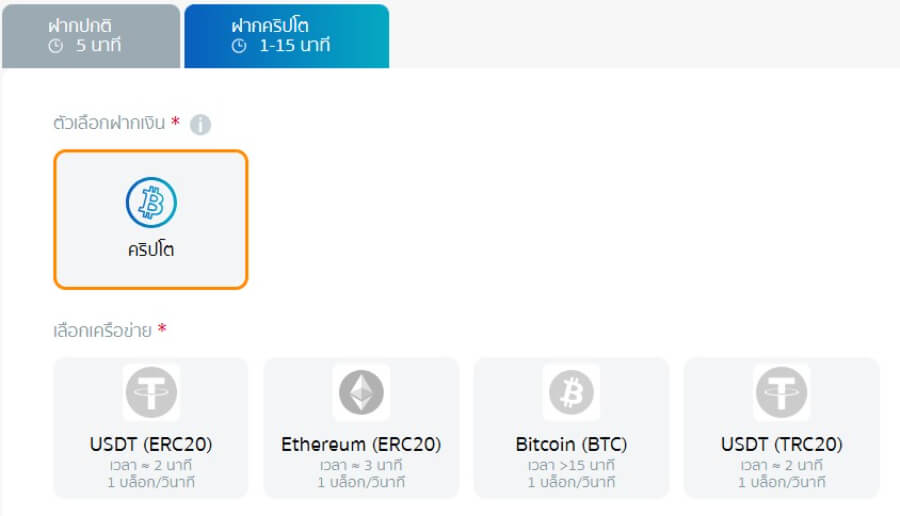Click the clock icon on ฝากปกติ tab

click(x=54, y=46)
